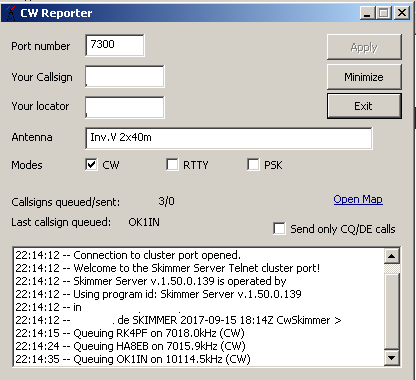Select log line 'Skimmer Server v.1.50.0.139 is operated by'
This screenshot has height=380, width=416.
click(x=151, y=281)
